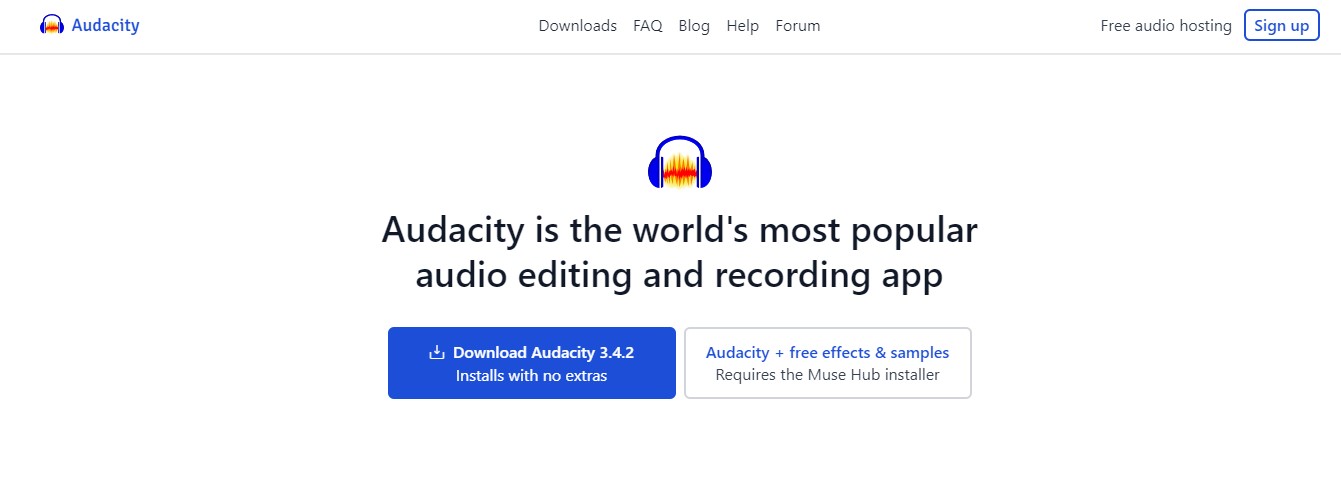Screen dimensions: 1341x483
Task: Click 'Requires the Muse Hub installer' text
Action: [827, 376]
